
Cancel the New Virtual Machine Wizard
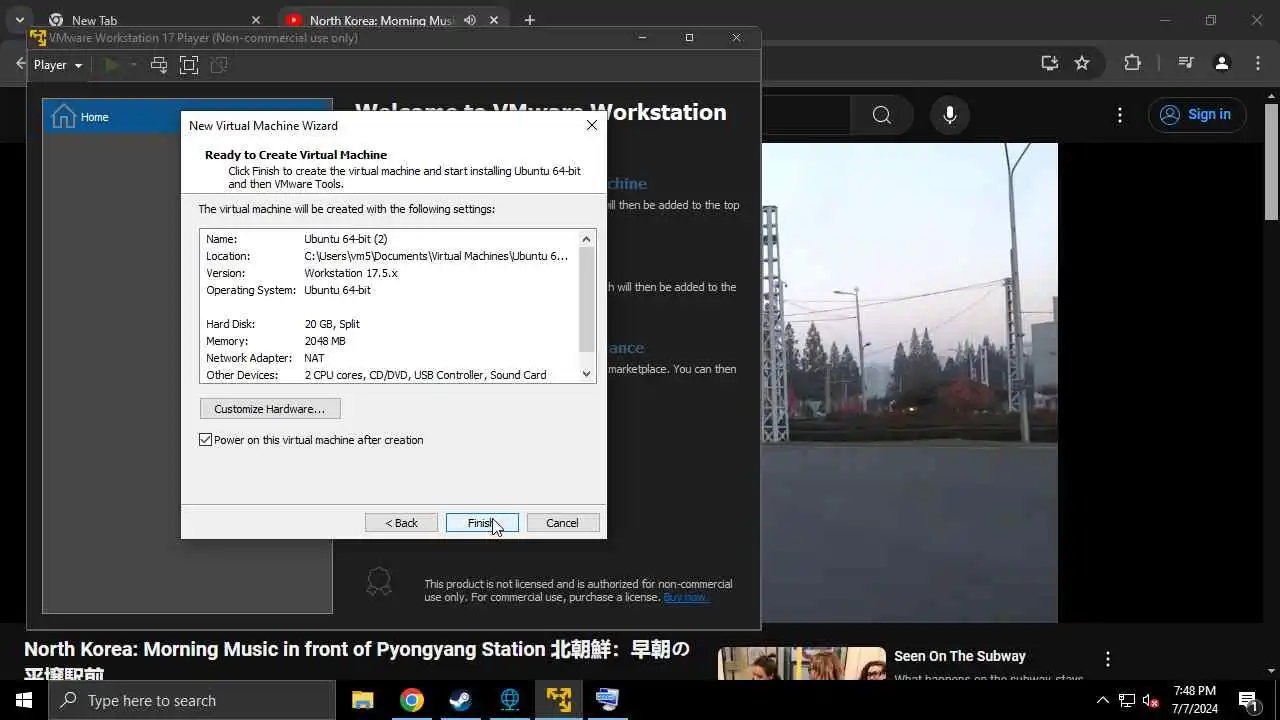pyautogui.click(x=562, y=523)
